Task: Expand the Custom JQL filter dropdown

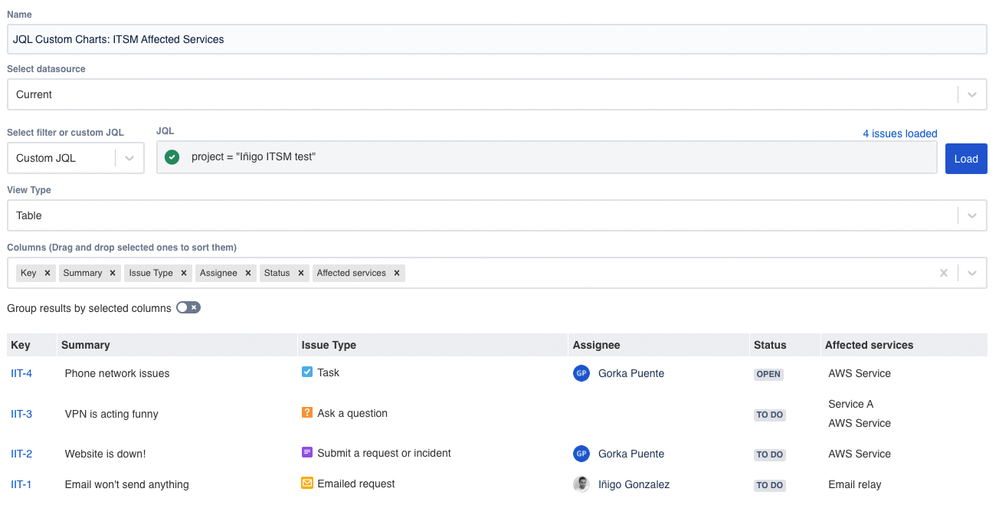Action: pyautogui.click(x=129, y=158)
